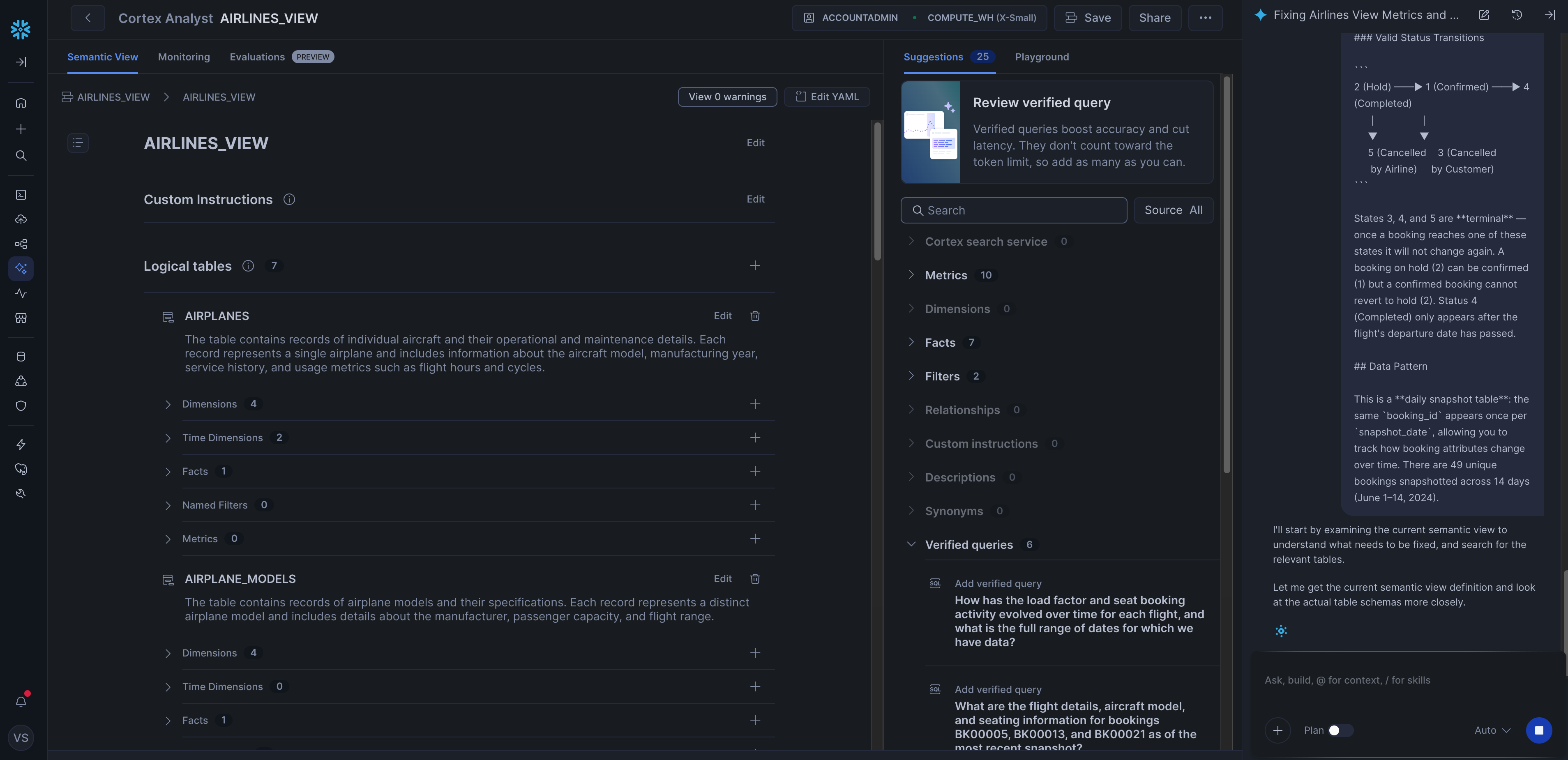Open the Search icon in left sidebar
The image size is (1568, 760).
point(21,156)
